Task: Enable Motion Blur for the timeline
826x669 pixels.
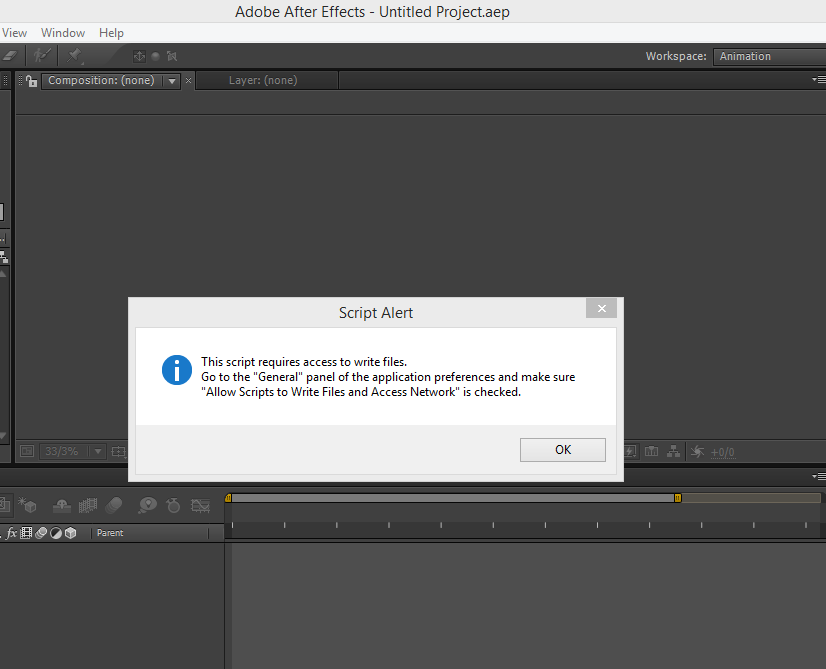Action: (114, 506)
